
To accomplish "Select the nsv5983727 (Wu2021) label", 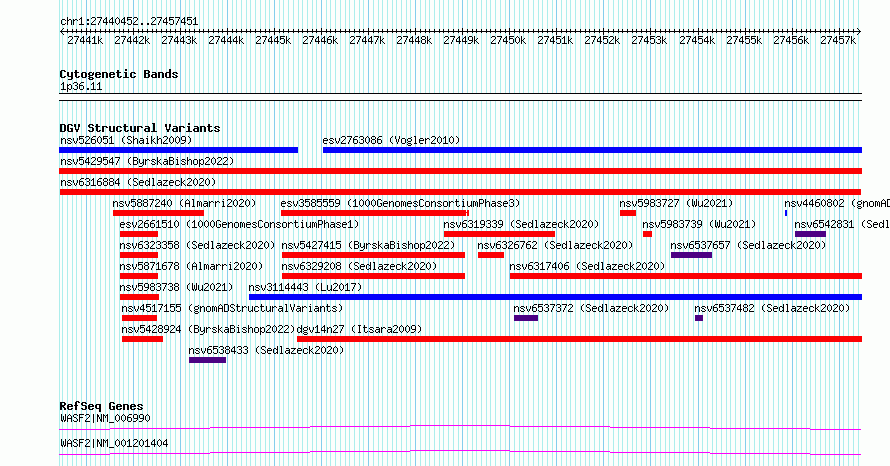I will (676, 203).
